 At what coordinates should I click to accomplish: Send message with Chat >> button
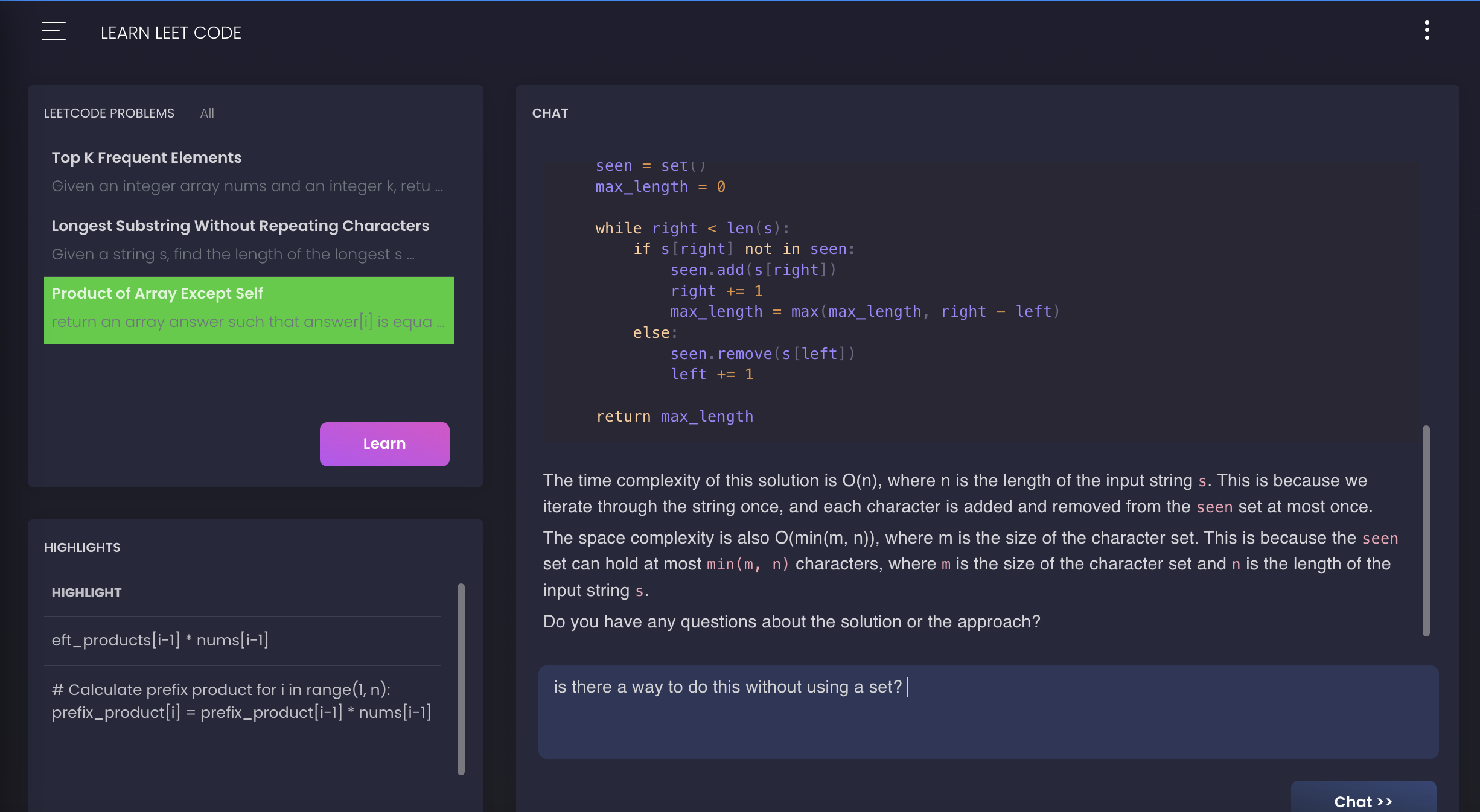(1362, 801)
